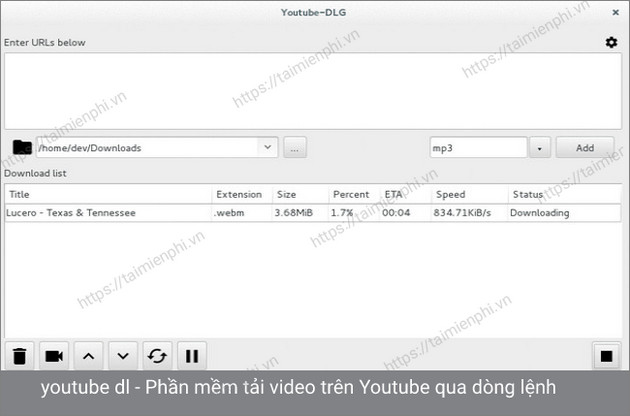Click the Title column header

[x=108, y=195]
